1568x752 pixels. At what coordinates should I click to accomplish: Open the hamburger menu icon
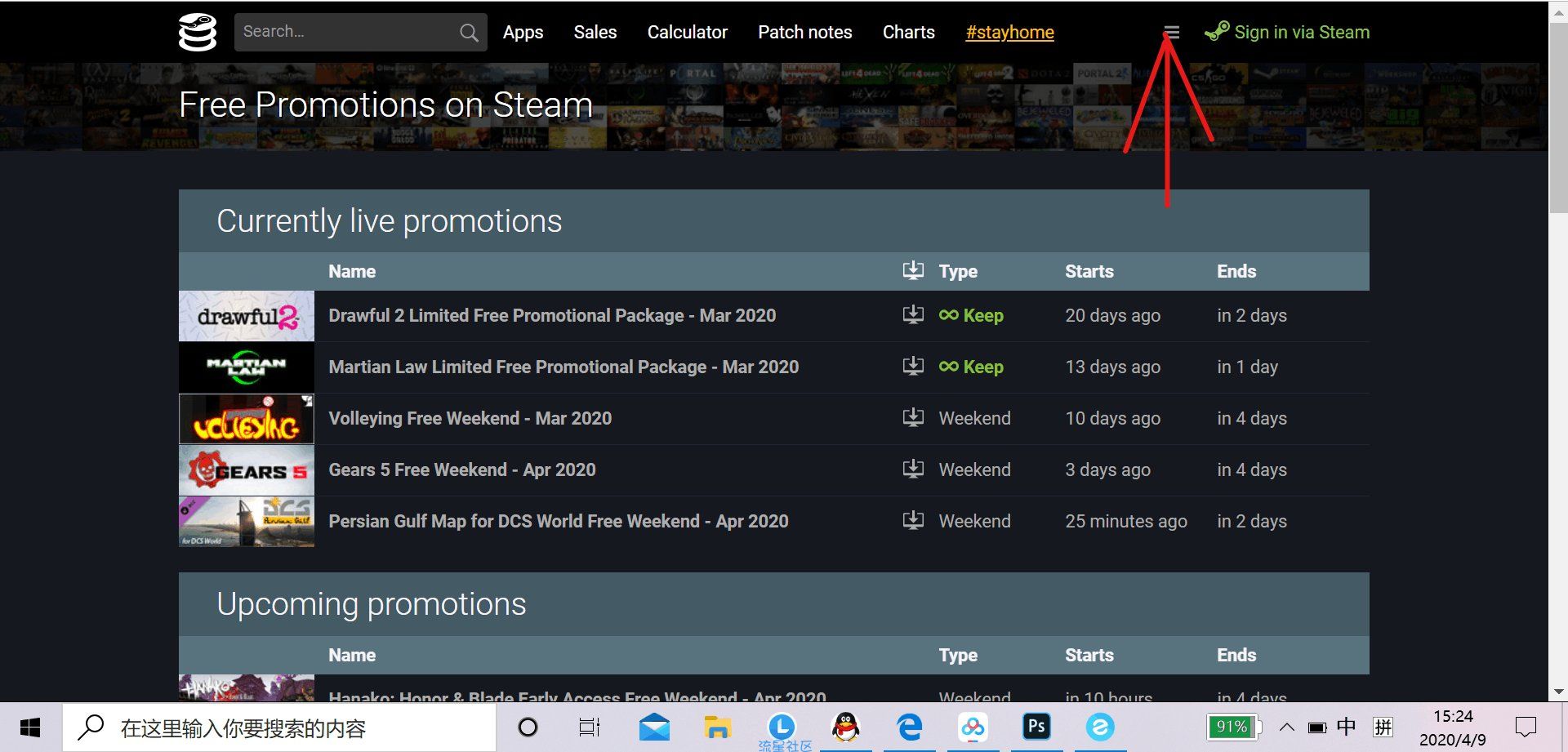pos(1171,33)
